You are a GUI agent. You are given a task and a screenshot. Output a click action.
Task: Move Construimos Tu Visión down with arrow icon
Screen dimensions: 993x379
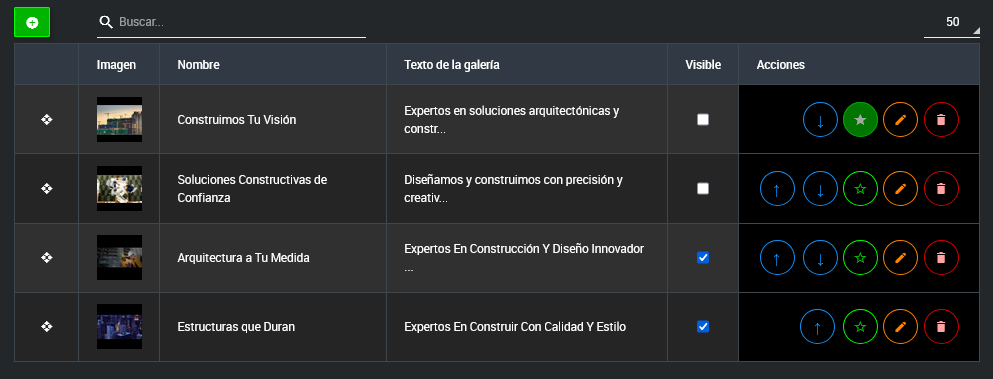tap(820, 120)
